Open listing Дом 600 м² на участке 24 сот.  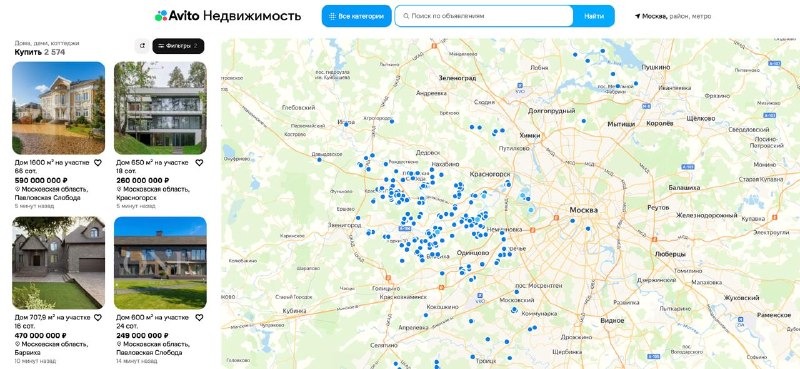tap(152, 322)
